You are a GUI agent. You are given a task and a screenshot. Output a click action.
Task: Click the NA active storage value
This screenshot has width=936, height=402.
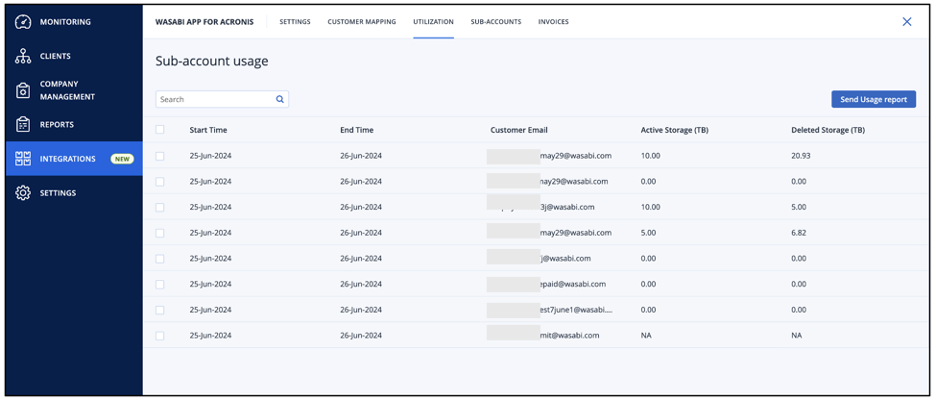pos(646,336)
